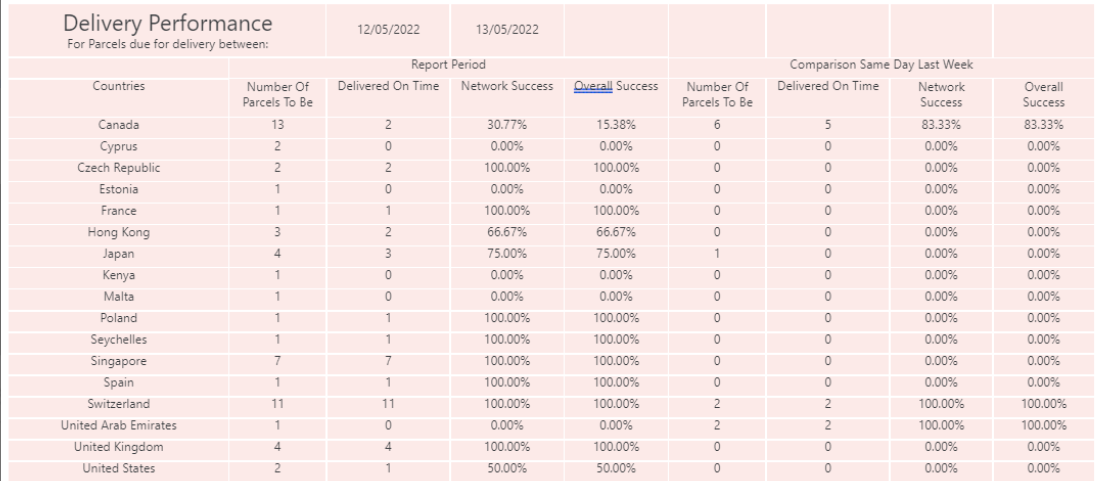Click Hong Kong's 66.67% network success value
The width and height of the screenshot is (1097, 481).
507,232
